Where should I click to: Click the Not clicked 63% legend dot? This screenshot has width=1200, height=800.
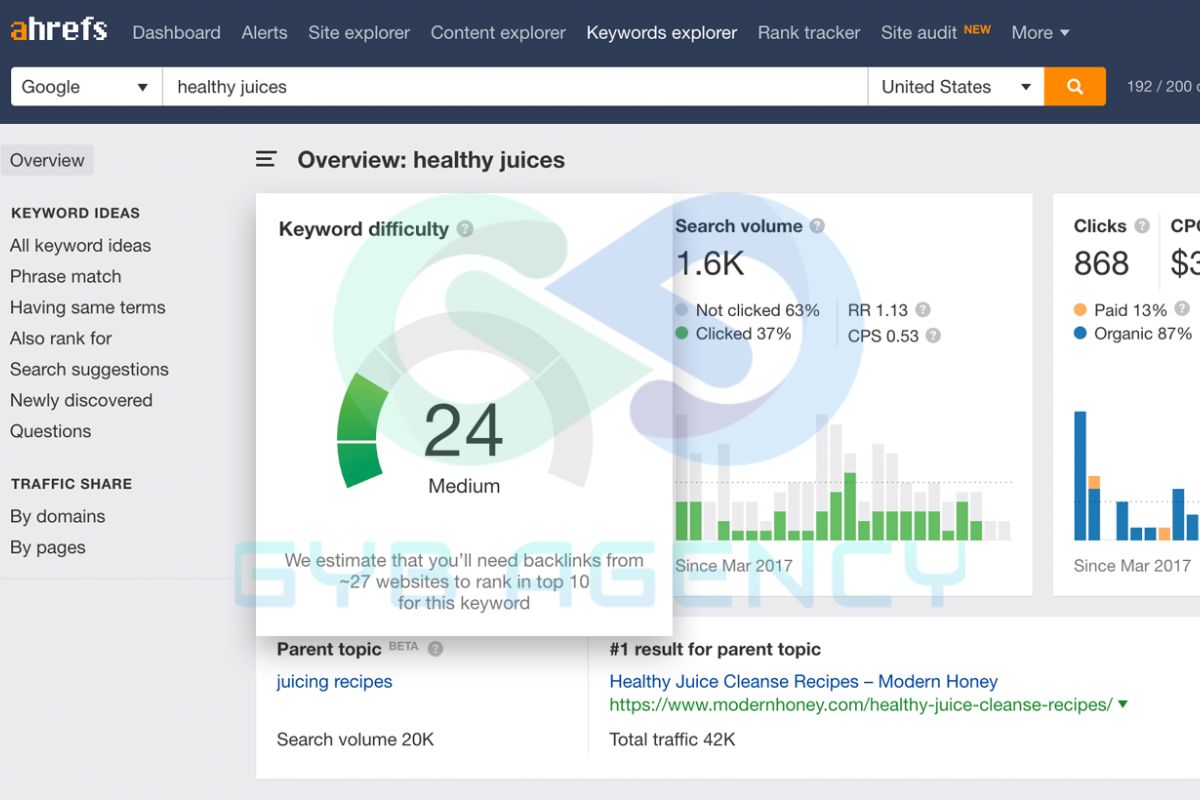682,310
